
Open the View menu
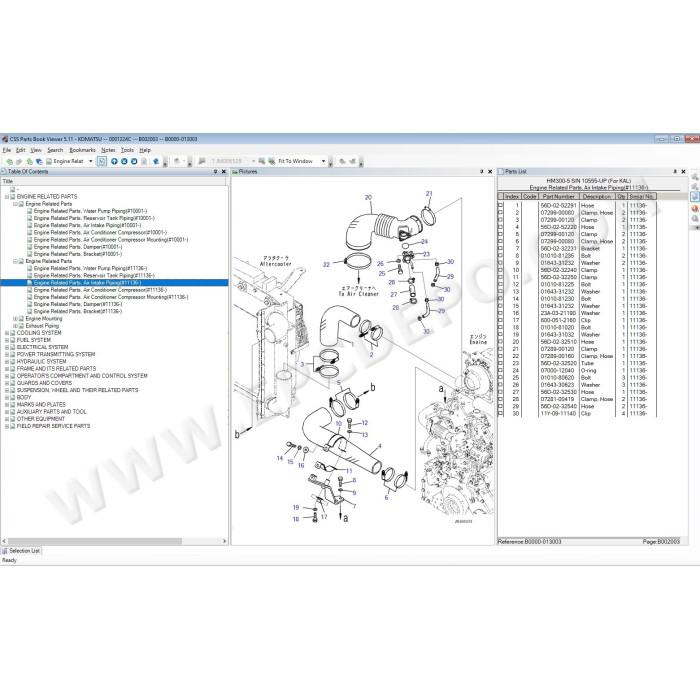click(36, 150)
